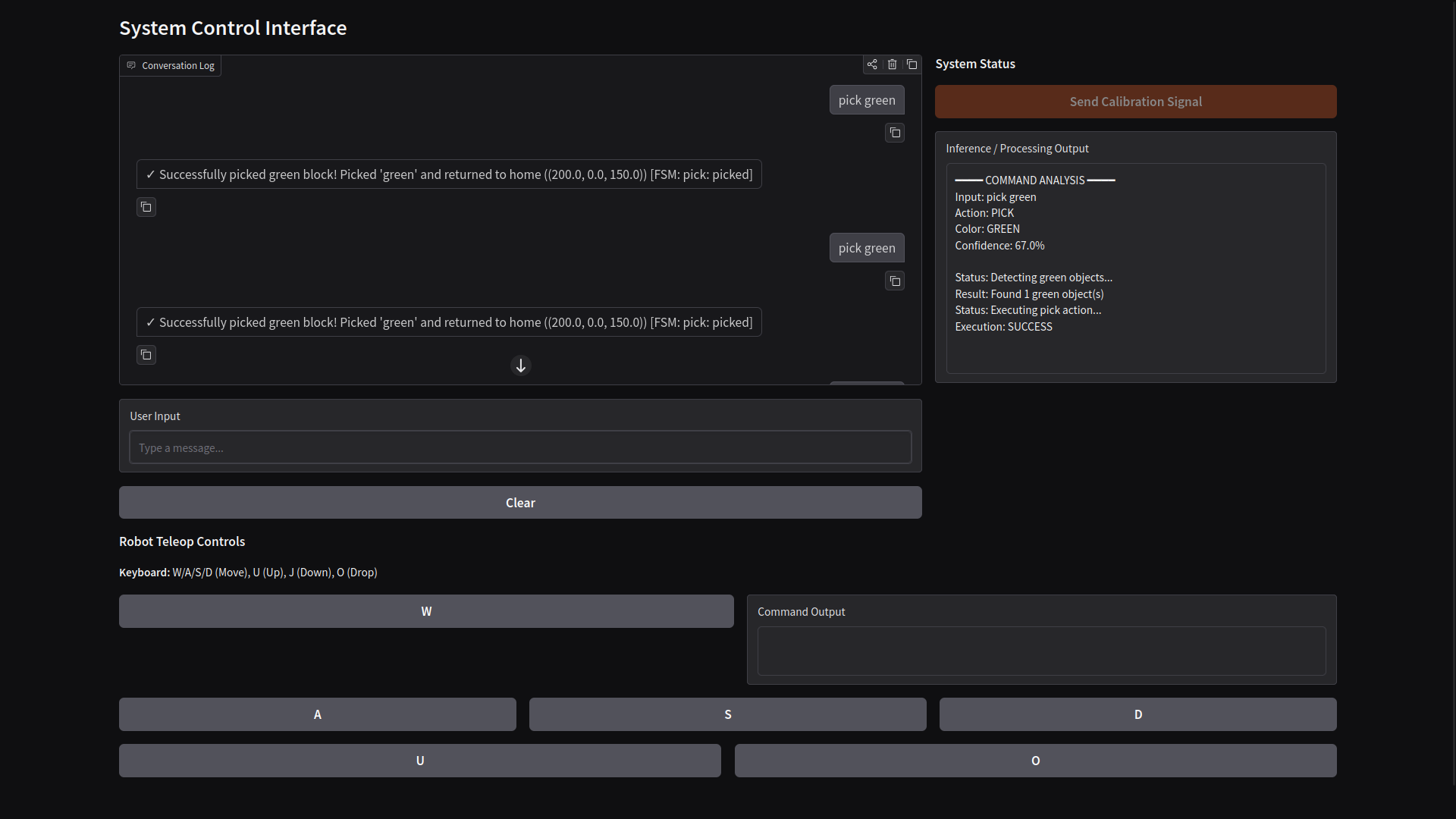Copy the entire conversation log
This screenshot has height=819, width=1456.
click(912, 64)
